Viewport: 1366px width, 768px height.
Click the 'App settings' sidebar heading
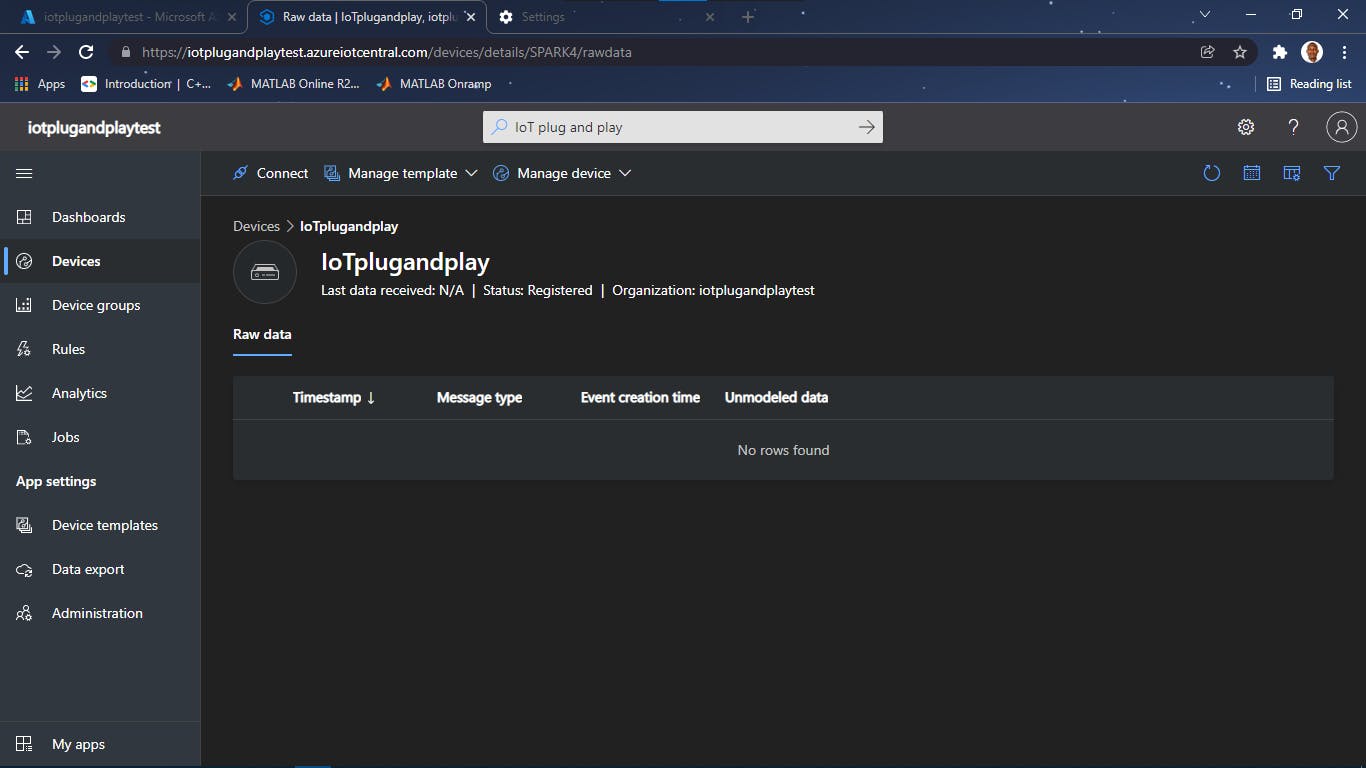click(56, 481)
